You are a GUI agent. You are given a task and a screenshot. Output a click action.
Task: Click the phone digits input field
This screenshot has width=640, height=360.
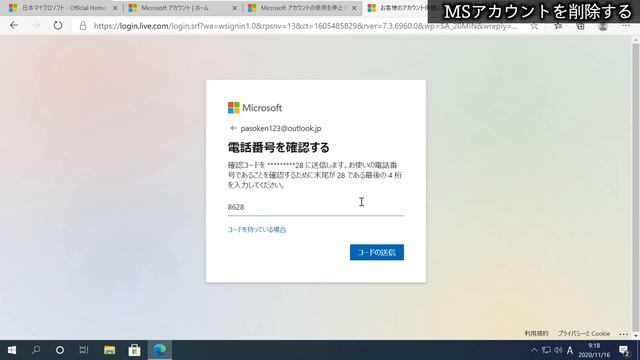click(316, 207)
